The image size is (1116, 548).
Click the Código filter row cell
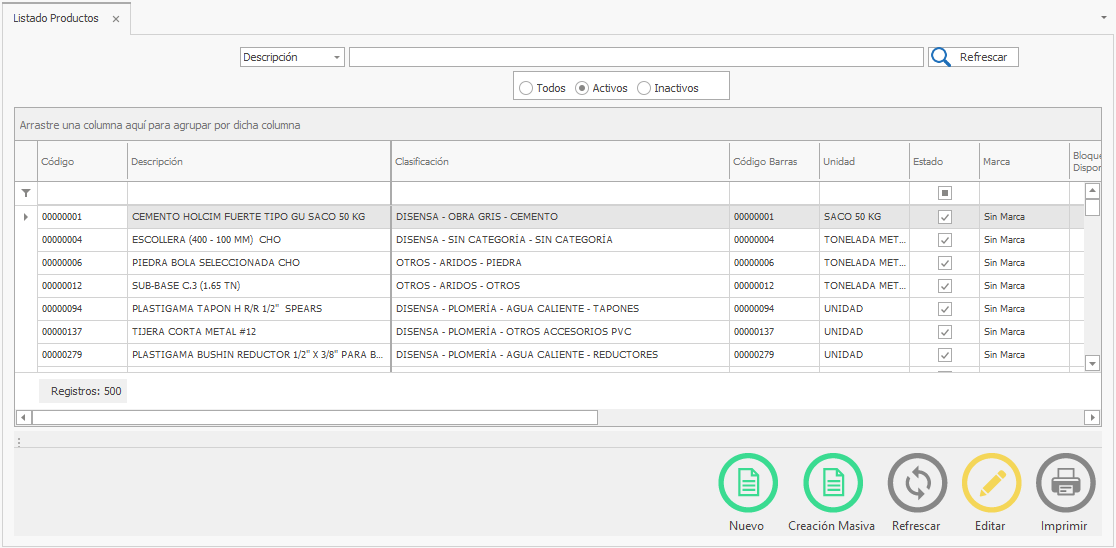(x=83, y=193)
